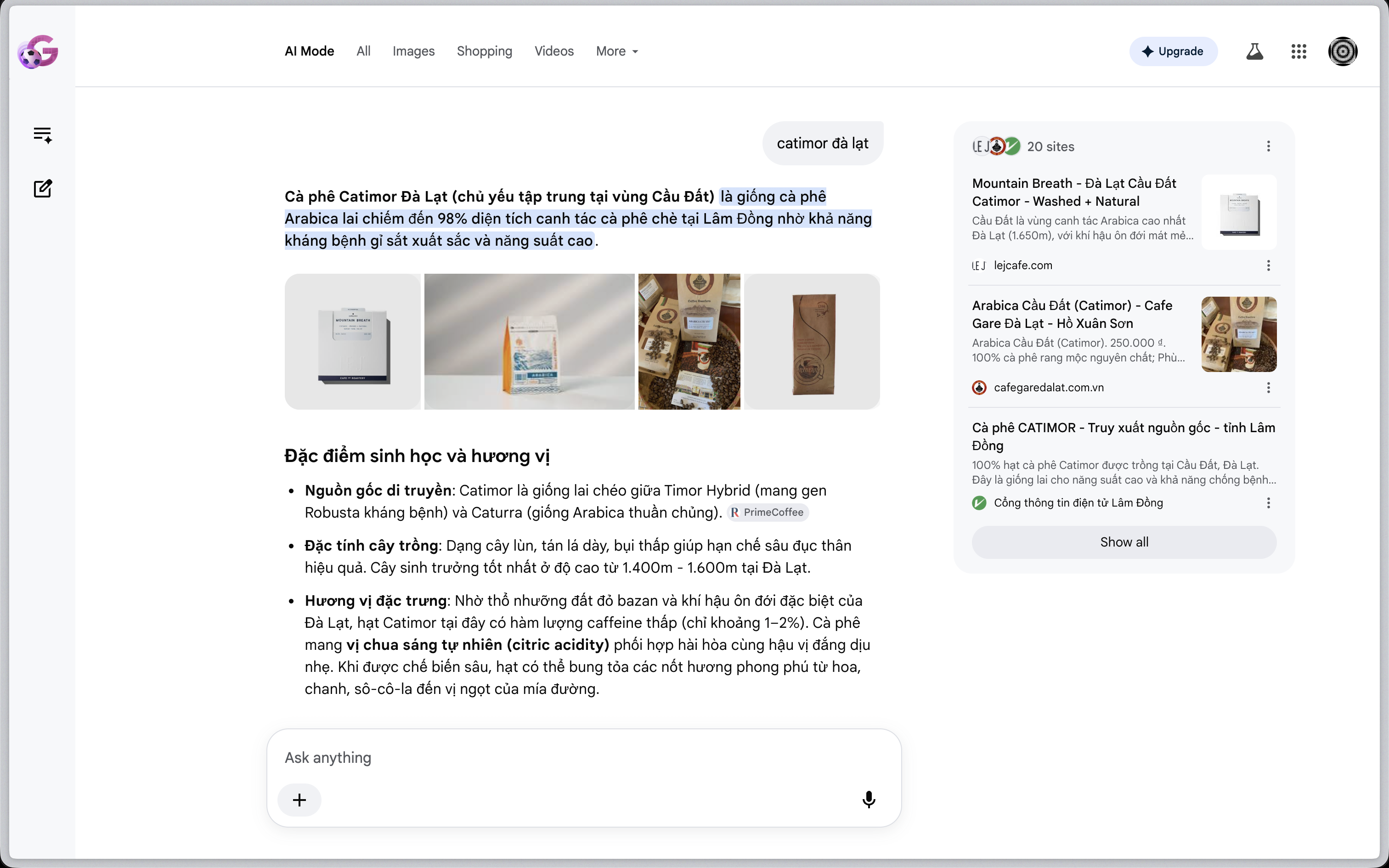Expand the More search filters dropdown
The width and height of the screenshot is (1389, 868).
pos(617,51)
